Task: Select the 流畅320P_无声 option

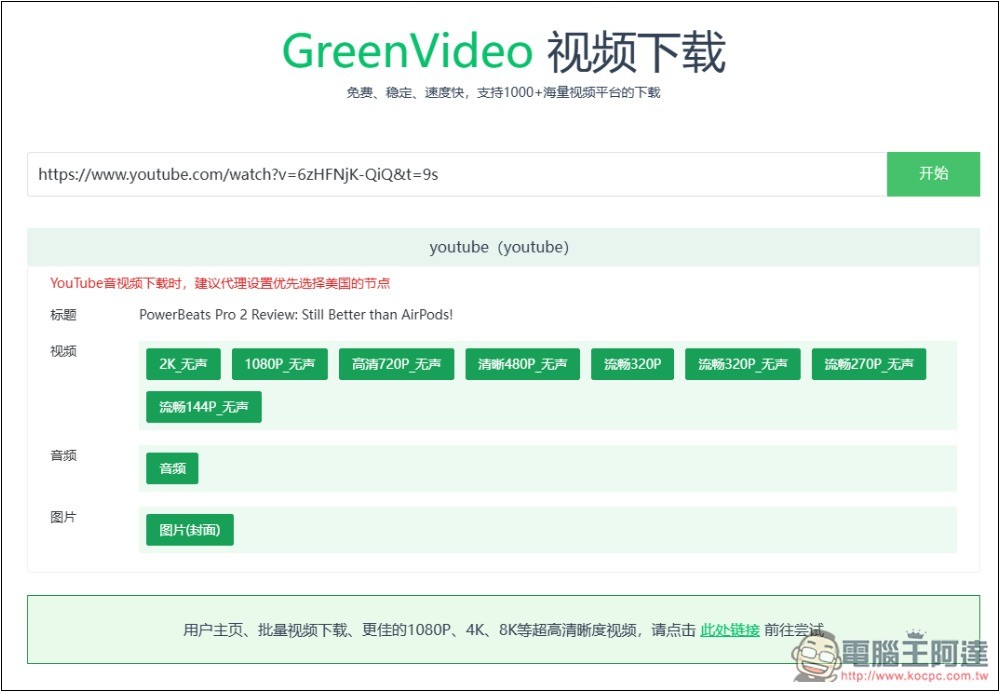Action: (x=742, y=365)
